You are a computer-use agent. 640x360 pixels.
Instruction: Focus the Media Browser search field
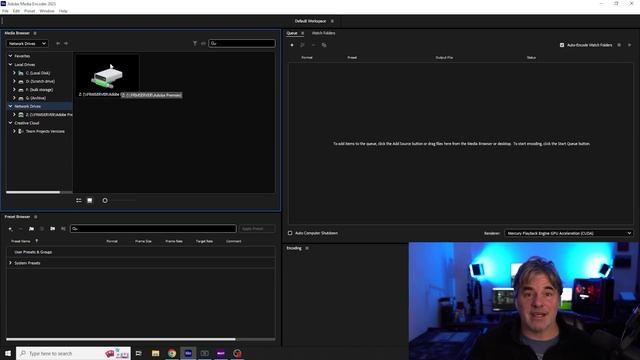tap(242, 43)
